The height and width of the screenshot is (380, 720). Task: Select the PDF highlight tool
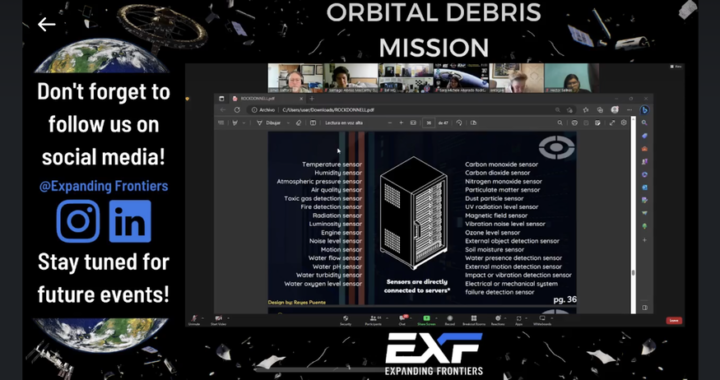pyautogui.click(x=235, y=123)
